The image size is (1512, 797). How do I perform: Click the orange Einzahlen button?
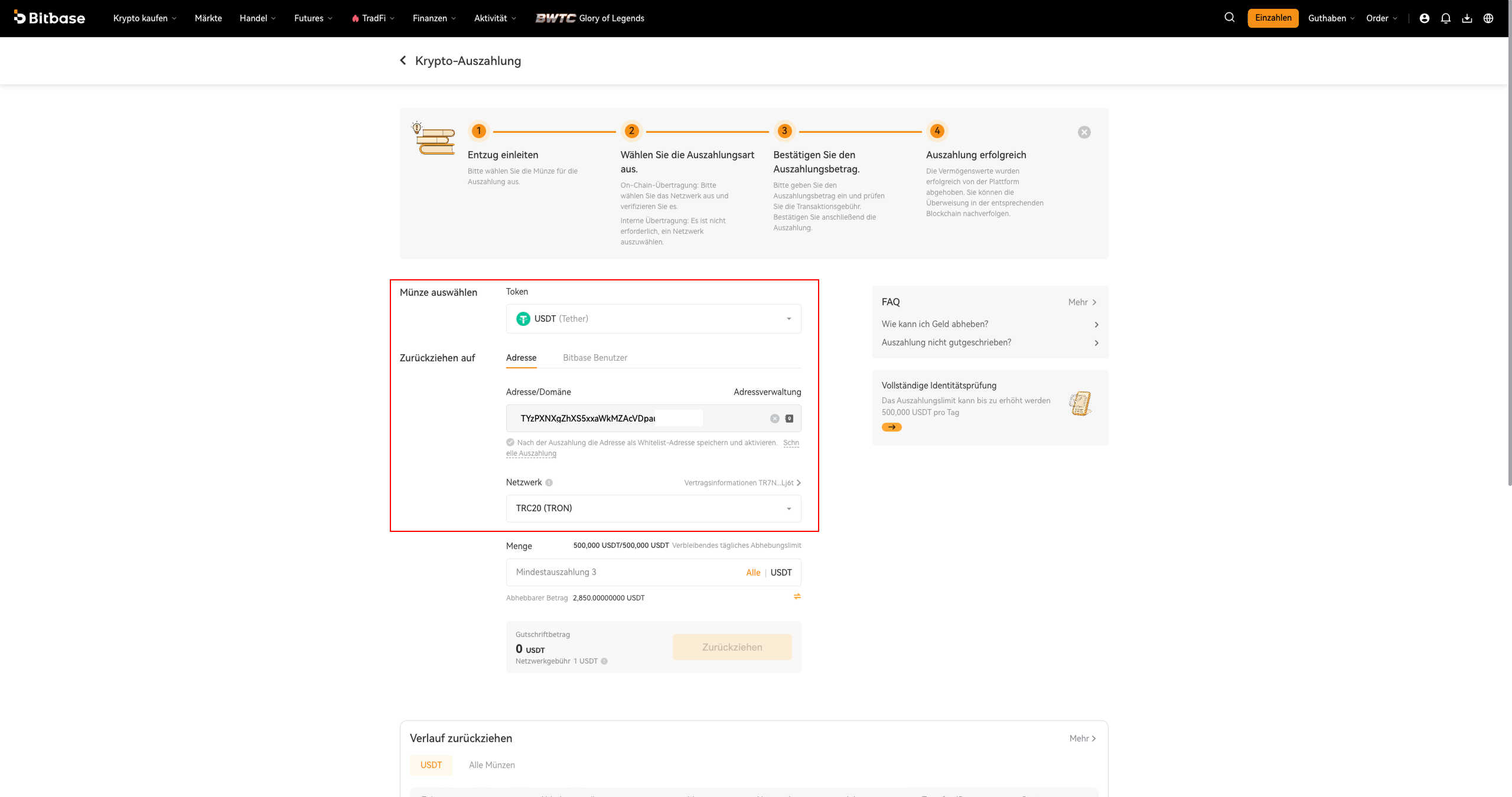(x=1273, y=18)
